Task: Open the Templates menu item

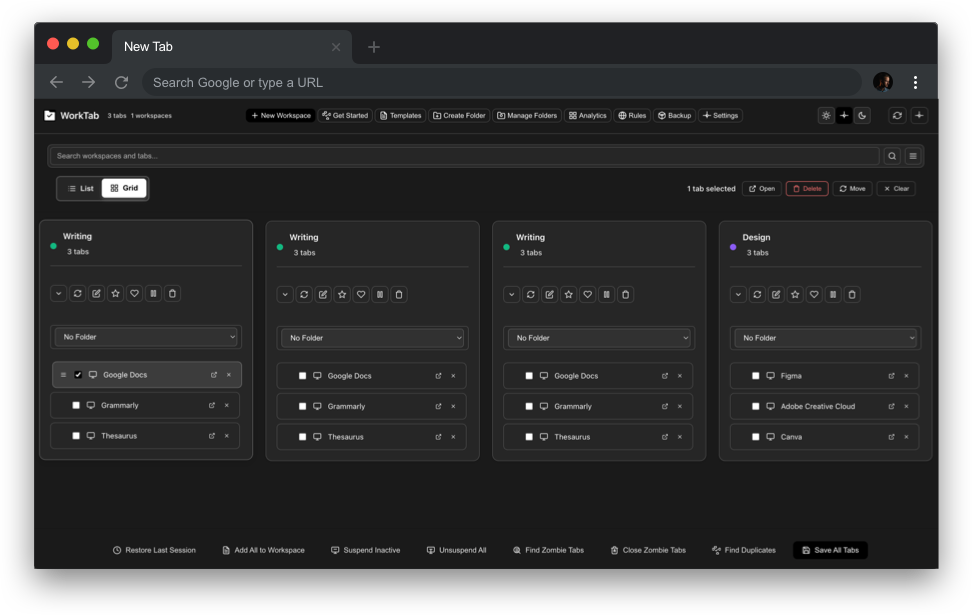Action: [x=400, y=115]
